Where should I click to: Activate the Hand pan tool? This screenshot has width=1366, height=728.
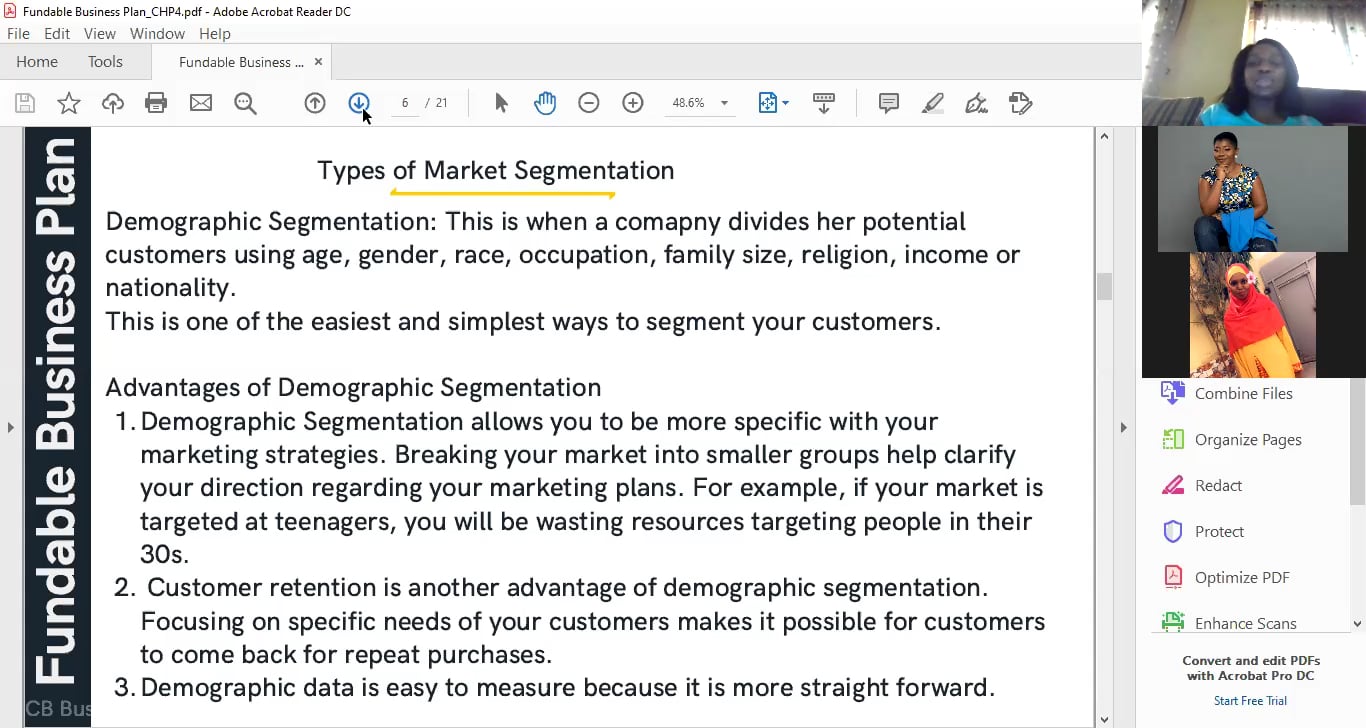click(545, 103)
